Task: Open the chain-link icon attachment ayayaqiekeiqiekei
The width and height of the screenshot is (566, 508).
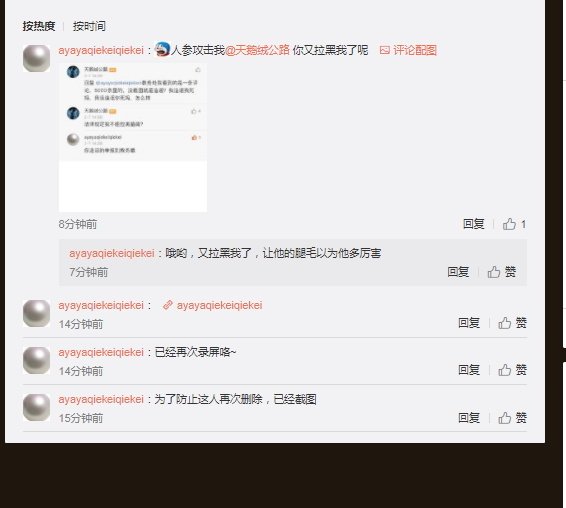Action: 213,305
